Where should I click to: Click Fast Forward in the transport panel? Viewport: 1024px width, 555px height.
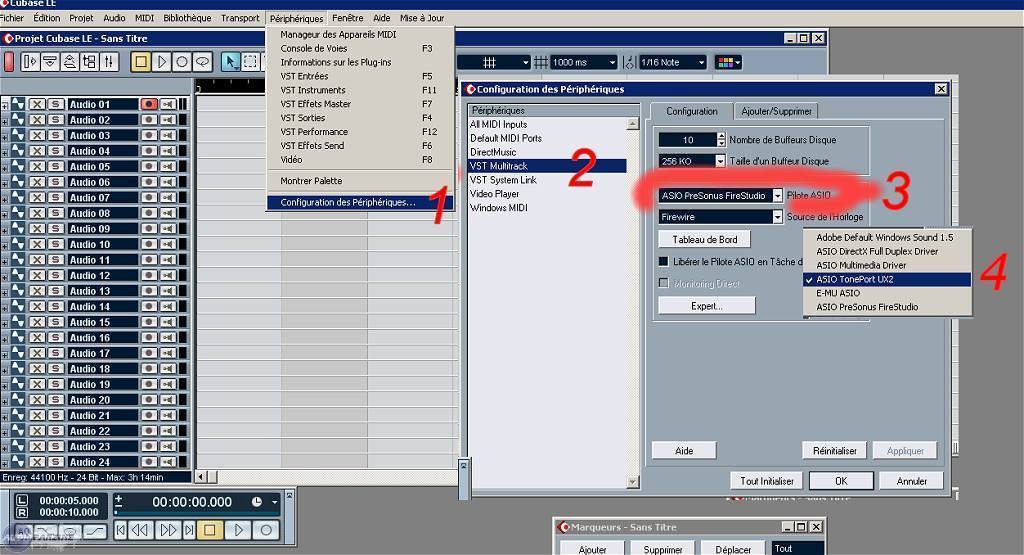168,530
